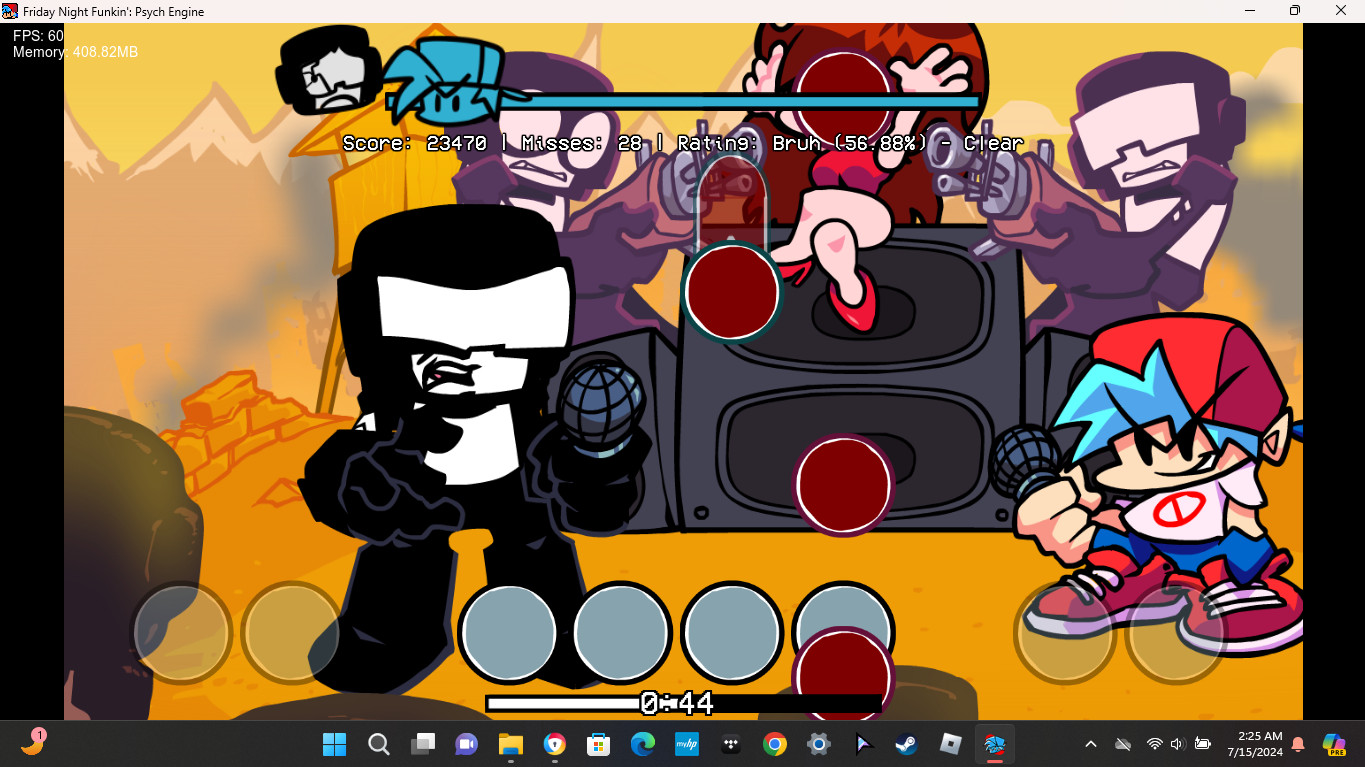1365x767 pixels.
Task: Launch Microsoft Edge from the taskbar
Action: tap(642, 744)
